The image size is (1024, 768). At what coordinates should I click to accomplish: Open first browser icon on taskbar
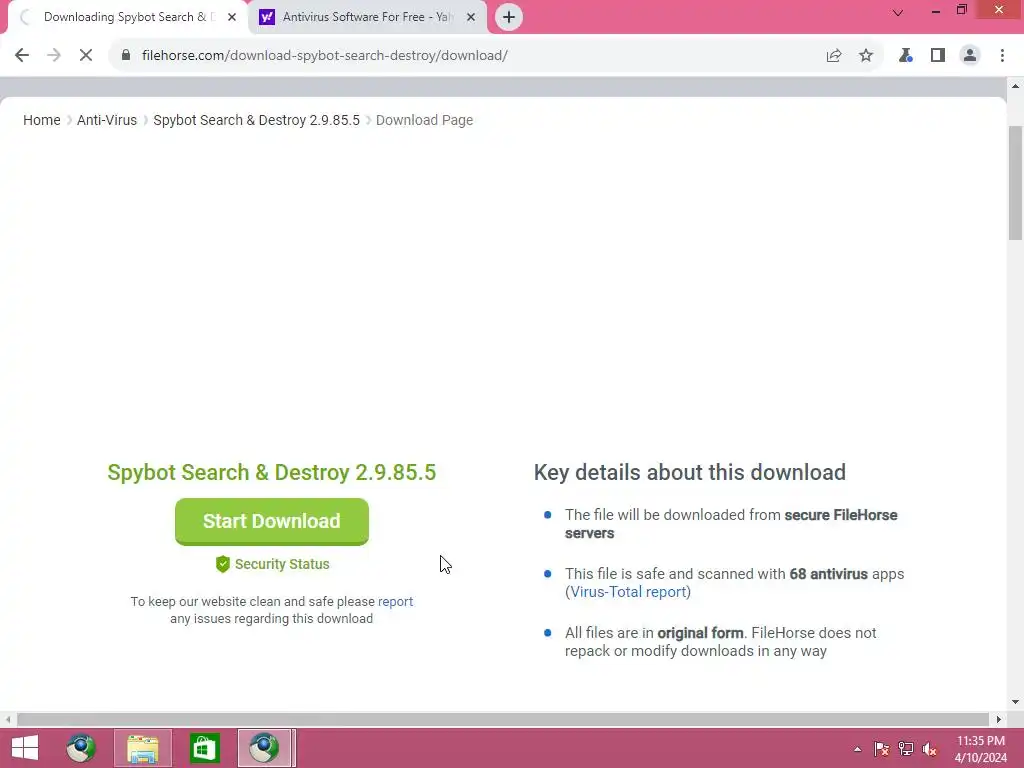point(81,748)
